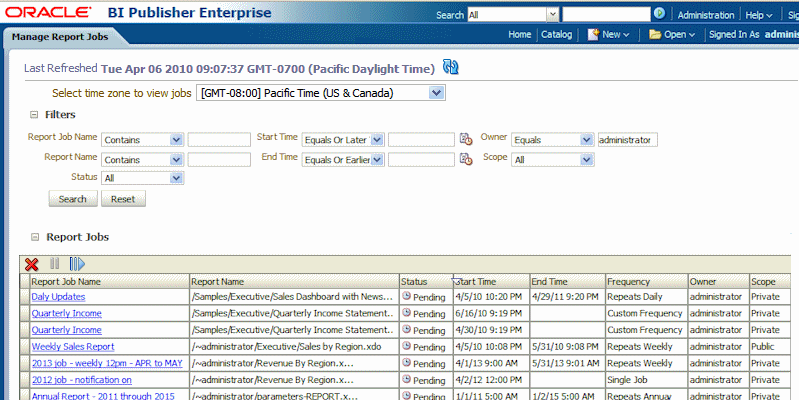This screenshot has width=799, height=400.
Task: Click the 4/29/11 9:20 PM end time cell
Action: [x=565, y=297]
